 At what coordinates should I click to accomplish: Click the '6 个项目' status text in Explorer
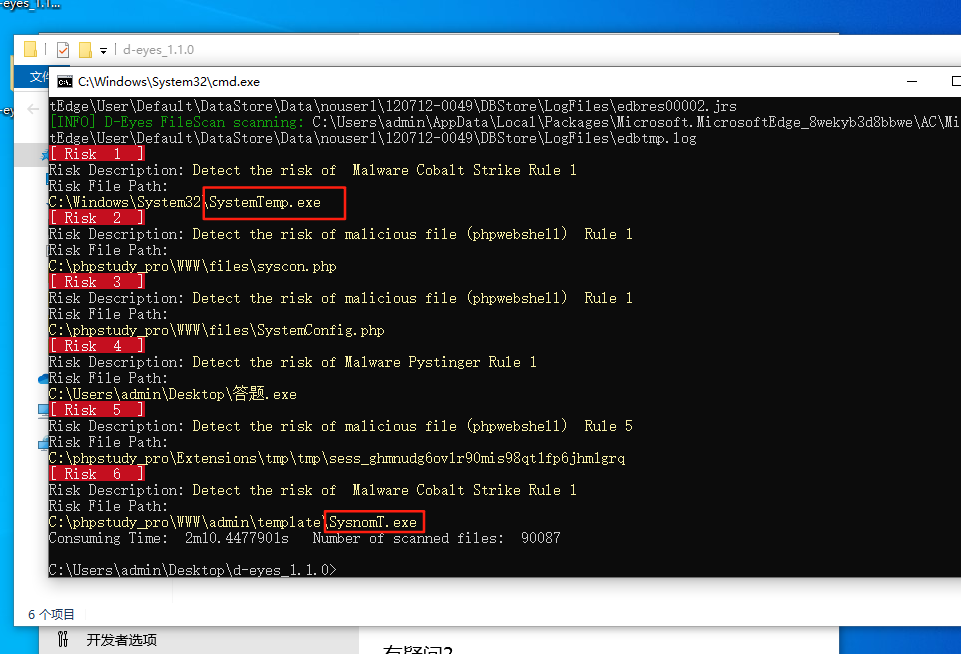51,614
